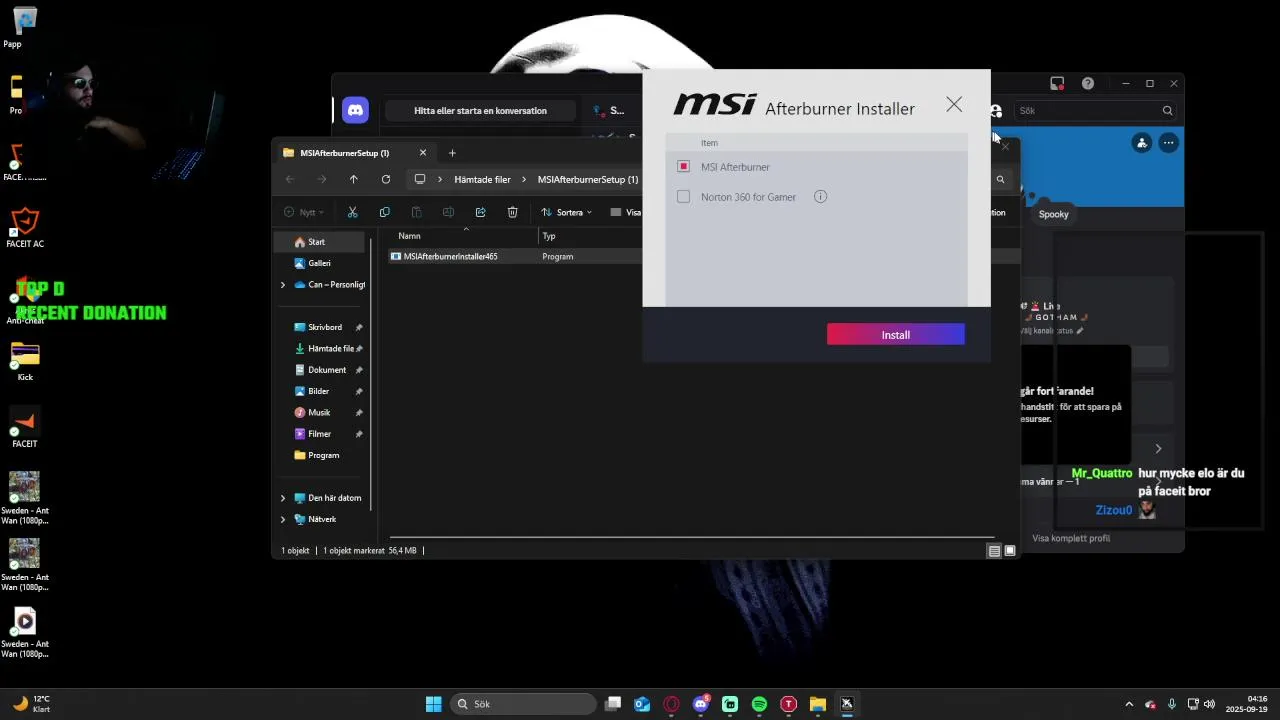Image resolution: width=1280 pixels, height=720 pixels.
Task: Open Discord 'Hitta eller starta en konversation' search
Action: click(x=480, y=111)
